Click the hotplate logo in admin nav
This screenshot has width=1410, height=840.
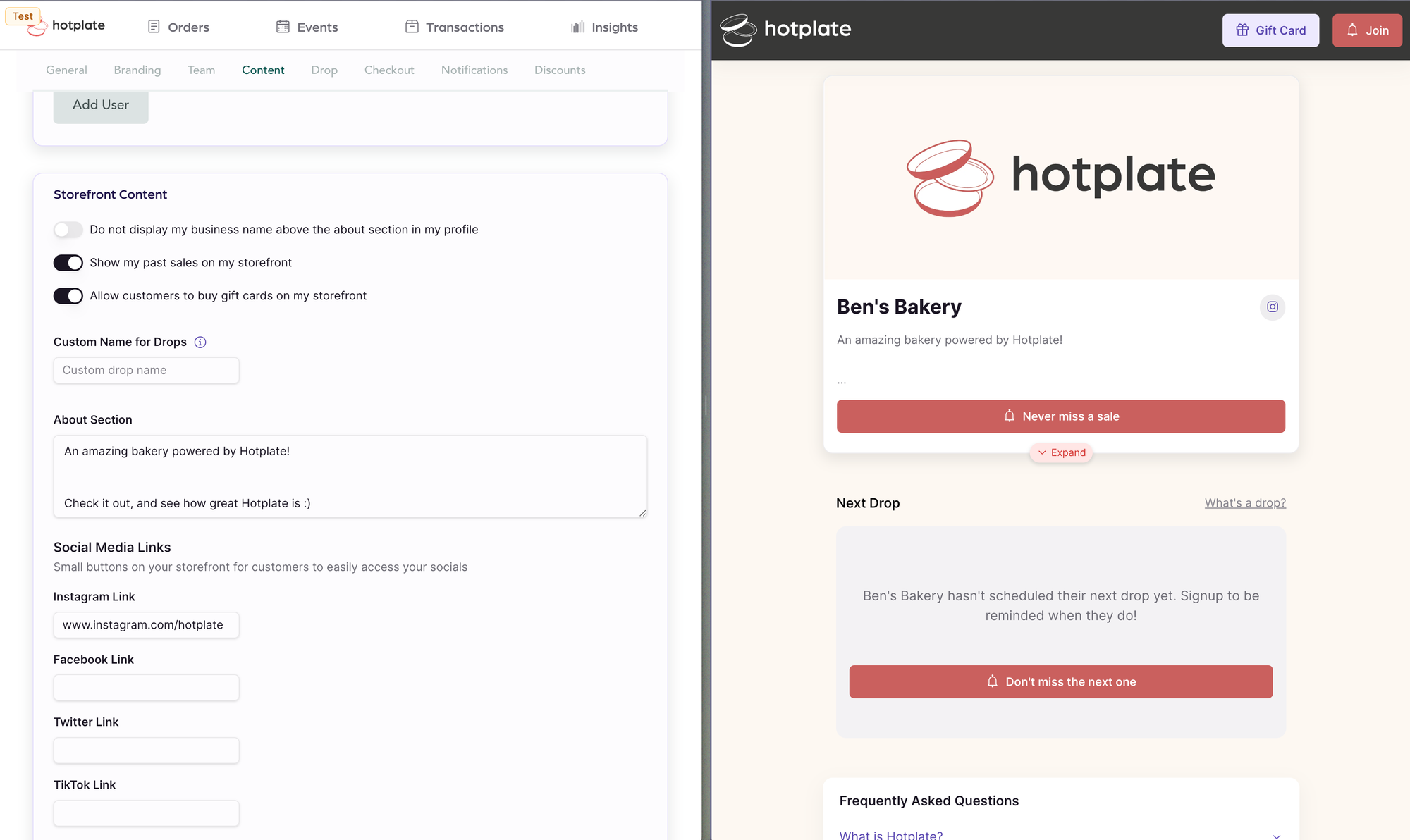[x=64, y=26]
